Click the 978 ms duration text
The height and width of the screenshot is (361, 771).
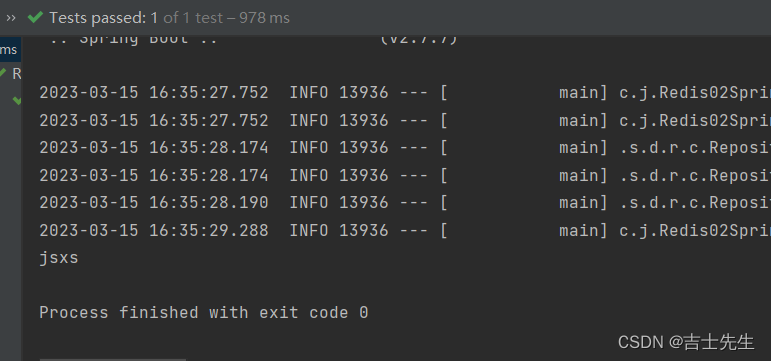coord(265,18)
